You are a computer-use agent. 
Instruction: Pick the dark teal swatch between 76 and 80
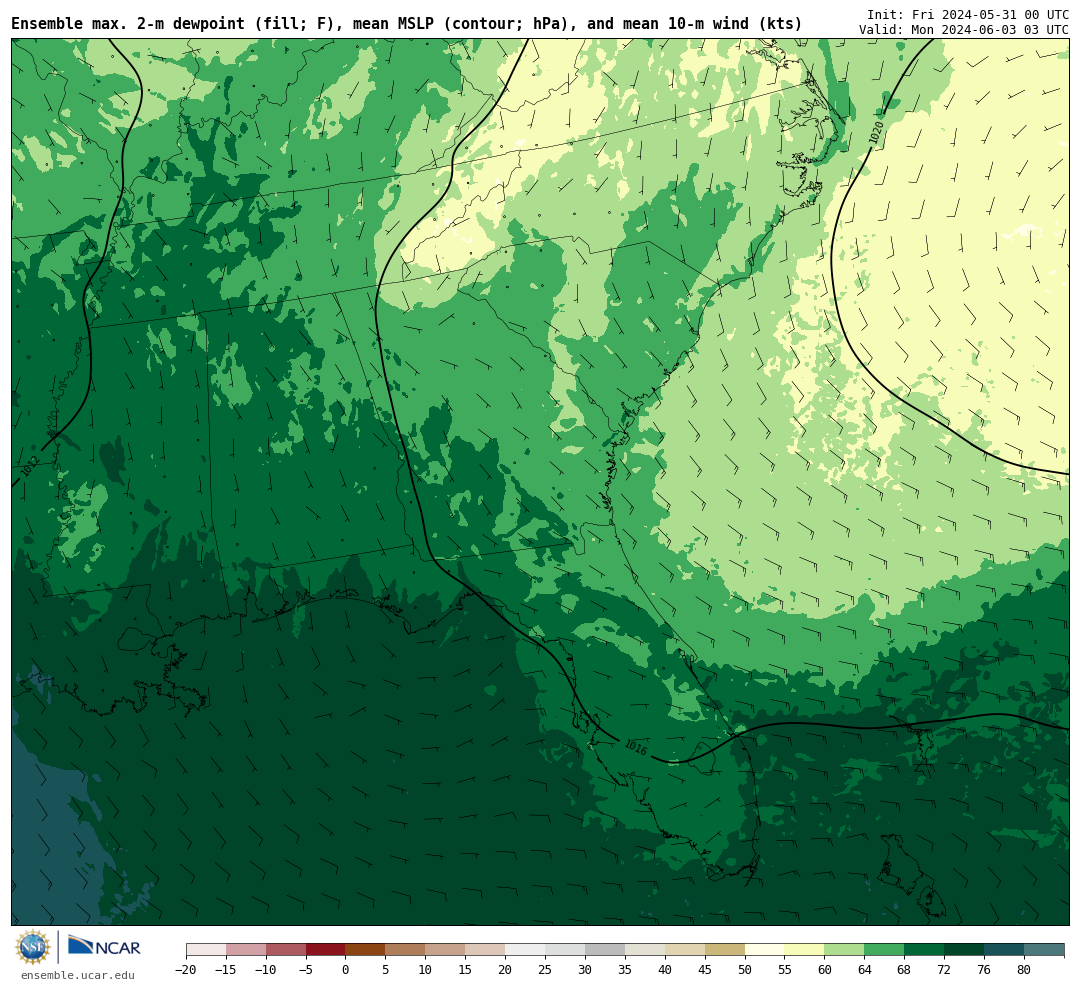1005,950
